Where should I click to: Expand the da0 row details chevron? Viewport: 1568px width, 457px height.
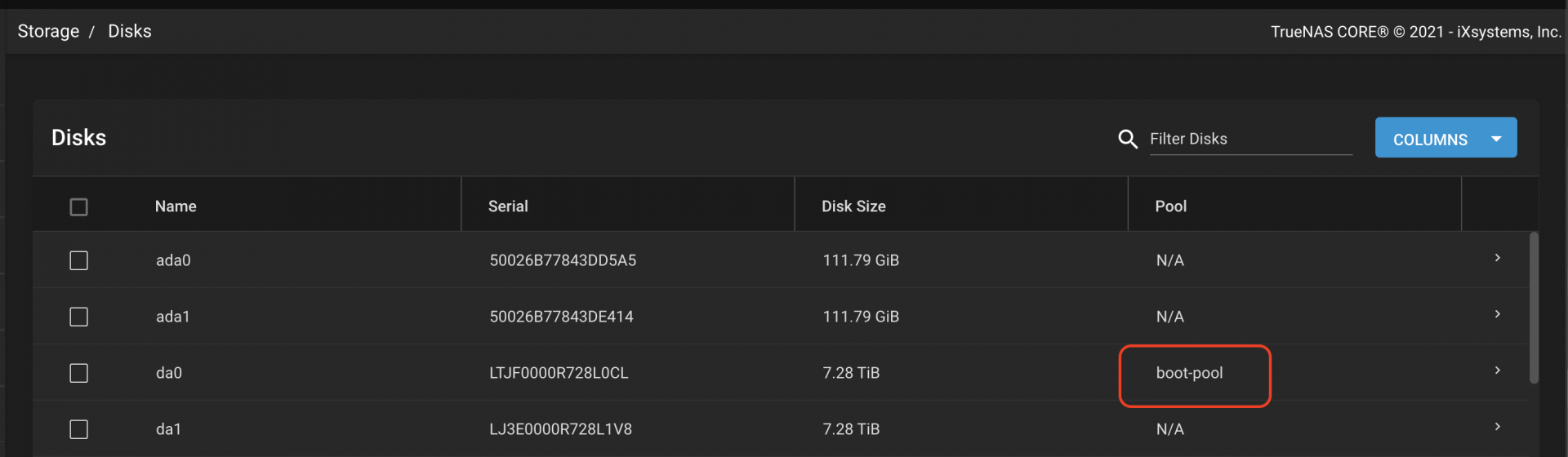(1497, 370)
